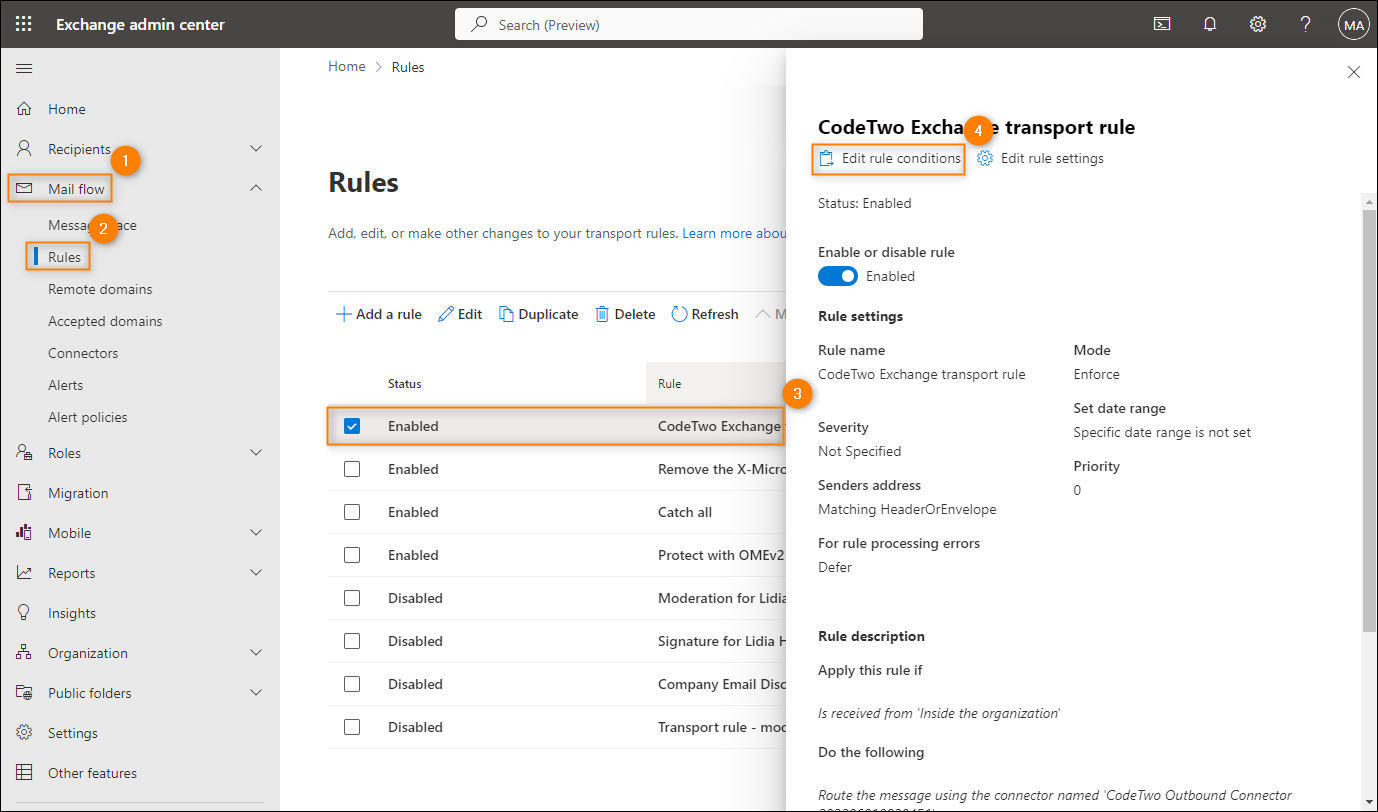Click the Mobile chart icon in sidebar
This screenshot has width=1378, height=812.
click(x=25, y=533)
